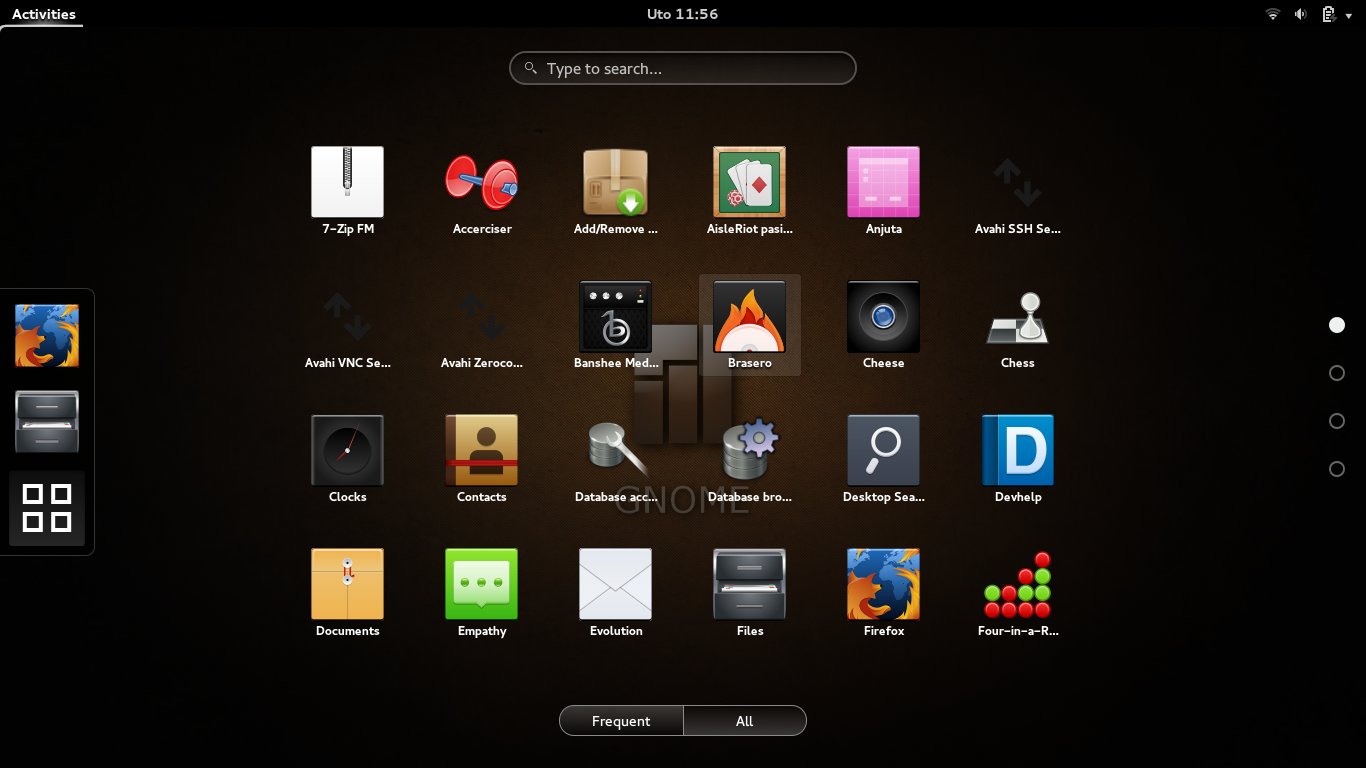The image size is (1366, 768).
Task: Click the Activities button in top bar
Action: [43, 14]
